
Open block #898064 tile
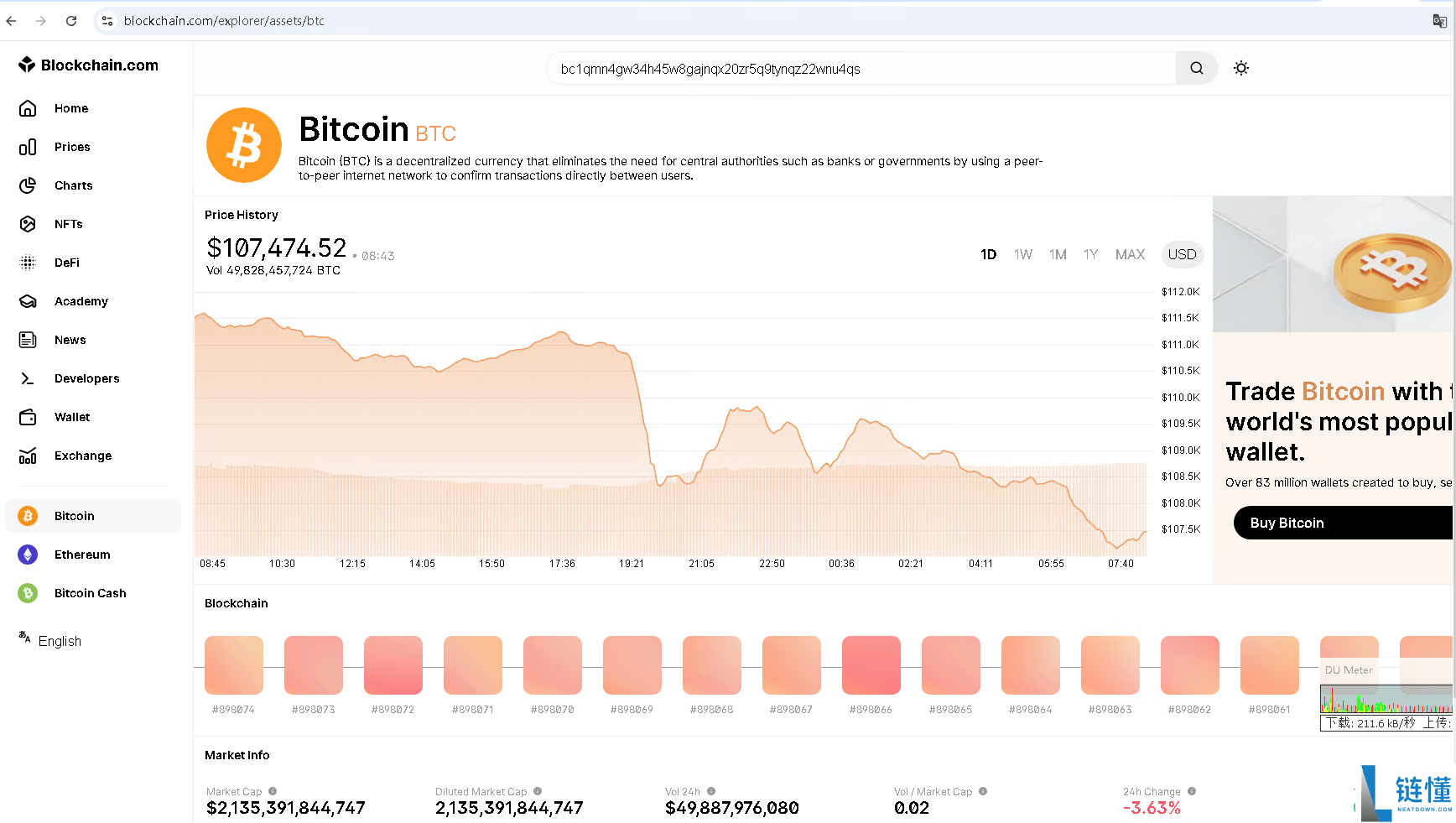[1031, 665]
